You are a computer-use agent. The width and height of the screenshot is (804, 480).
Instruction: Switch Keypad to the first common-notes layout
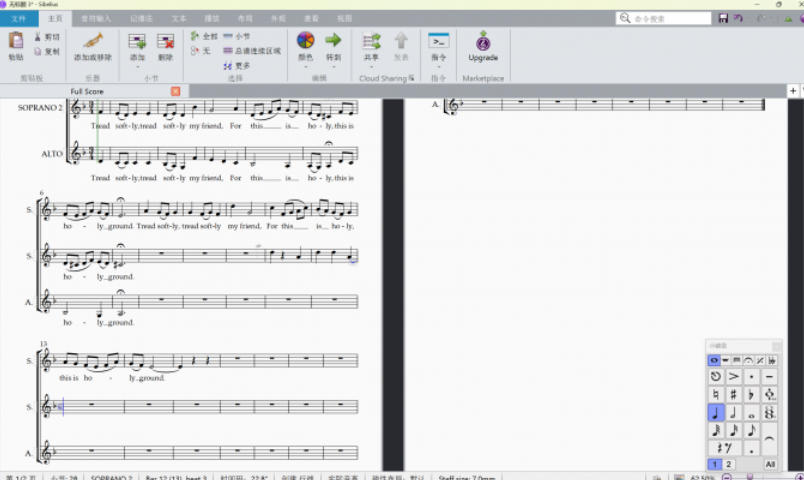tap(714, 361)
